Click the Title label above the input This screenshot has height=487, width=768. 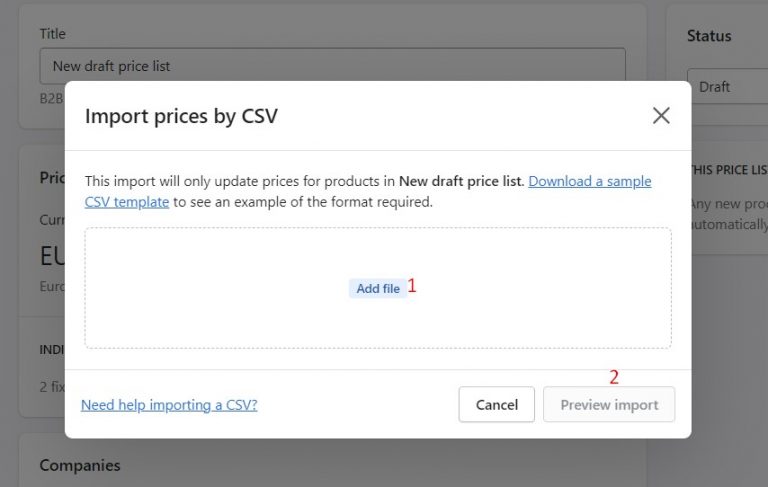(x=52, y=33)
